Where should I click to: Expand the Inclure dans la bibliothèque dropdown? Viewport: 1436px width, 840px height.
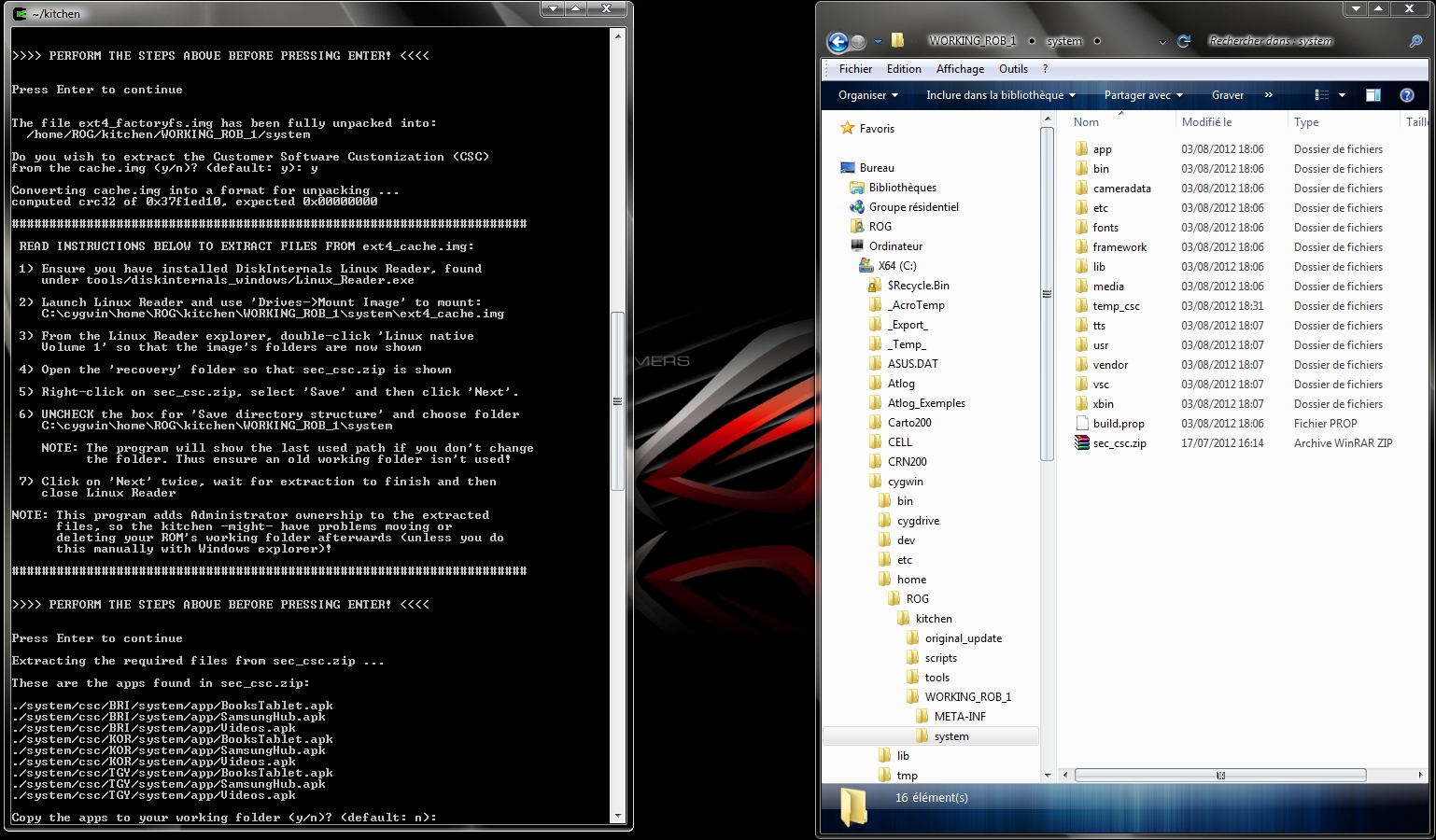point(1000,95)
